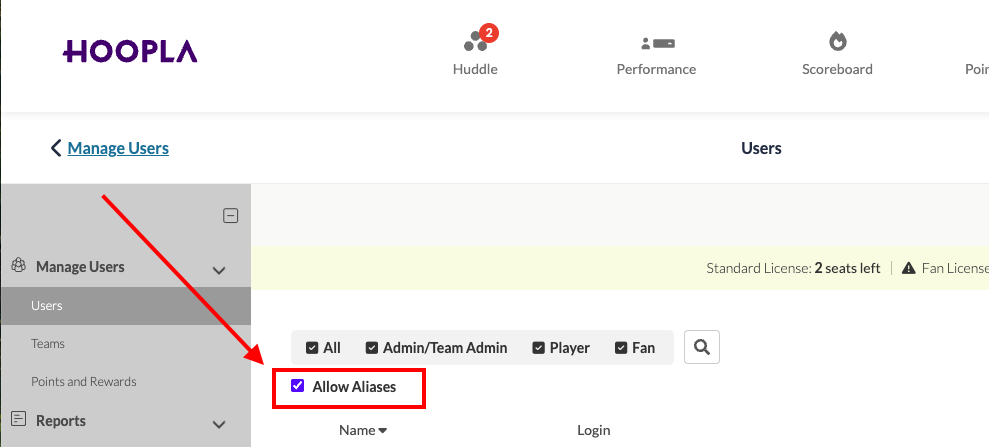This screenshot has width=989, height=447.
Task: Toggle the All filter checkbox
Action: (312, 348)
